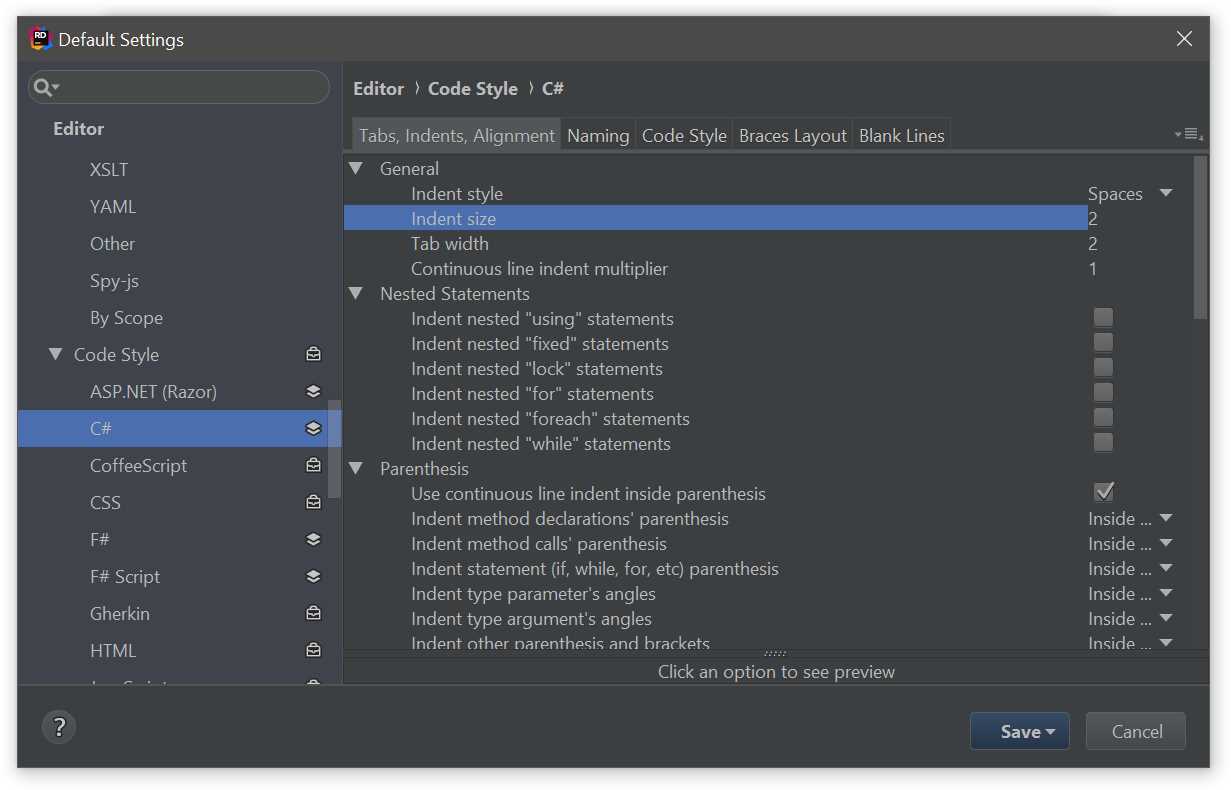Image resolution: width=1231 pixels, height=790 pixels.
Task: Enable Indent nested "lock" statements
Action: tap(1103, 368)
